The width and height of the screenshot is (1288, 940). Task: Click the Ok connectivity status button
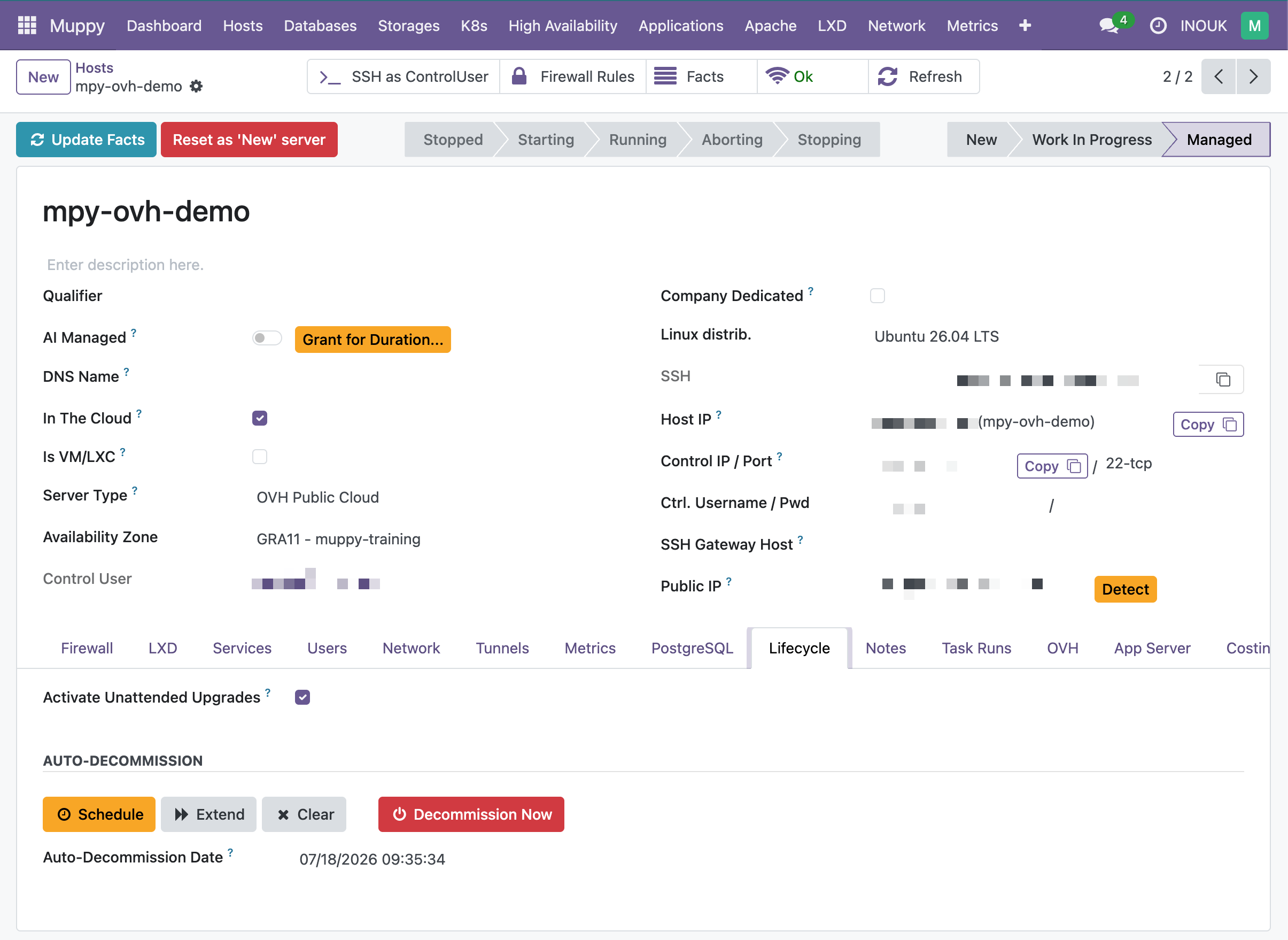(812, 77)
